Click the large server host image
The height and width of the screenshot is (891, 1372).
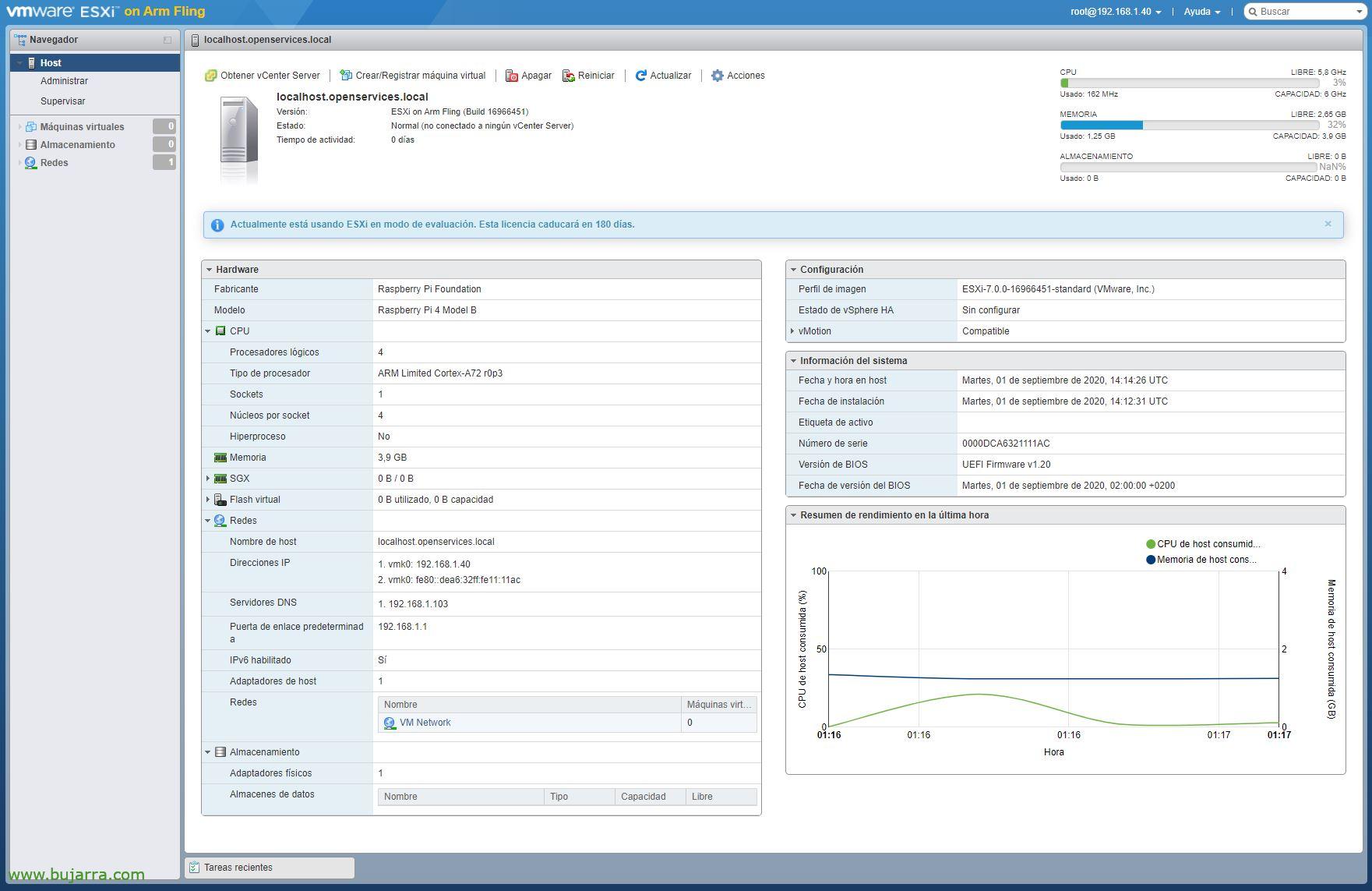[238, 139]
